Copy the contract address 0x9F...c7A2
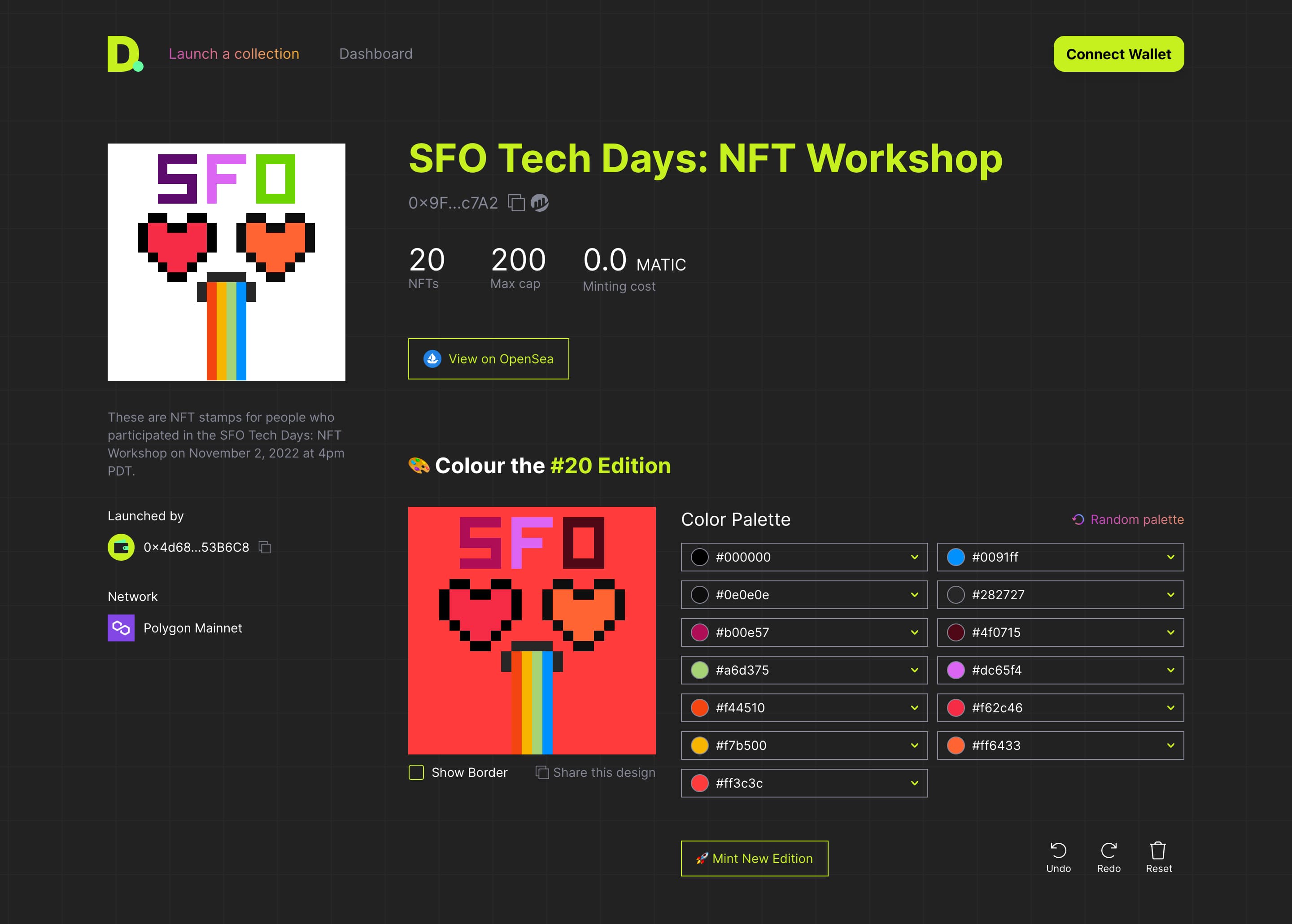This screenshot has width=1292, height=924. click(x=516, y=203)
